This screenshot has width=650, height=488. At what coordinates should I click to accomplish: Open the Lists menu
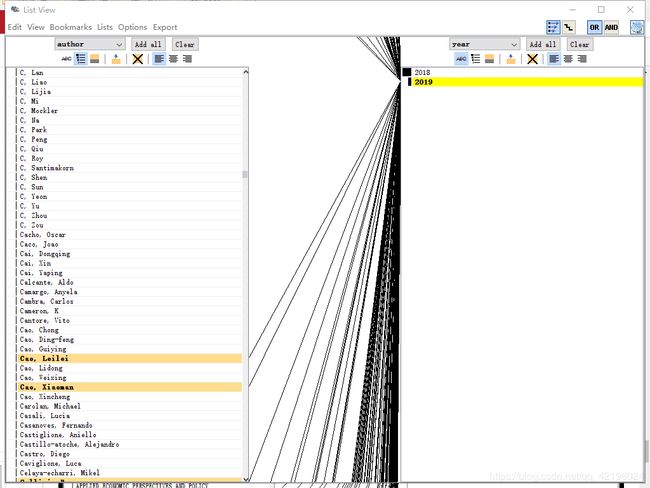(105, 27)
